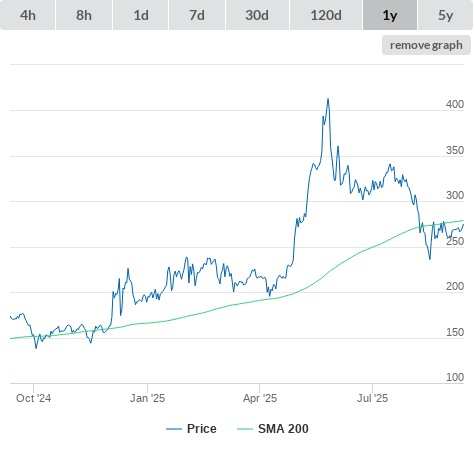This screenshot has height=455, width=474.
Task: Select the 30d range tab
Action: point(257,15)
